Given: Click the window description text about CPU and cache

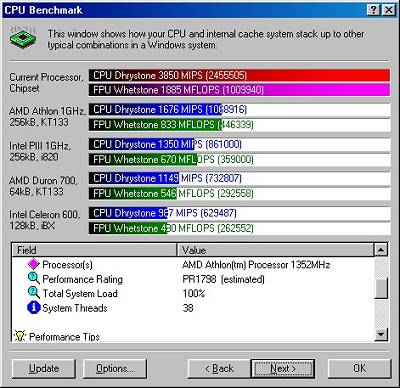Looking at the screenshot, I should [x=206, y=39].
